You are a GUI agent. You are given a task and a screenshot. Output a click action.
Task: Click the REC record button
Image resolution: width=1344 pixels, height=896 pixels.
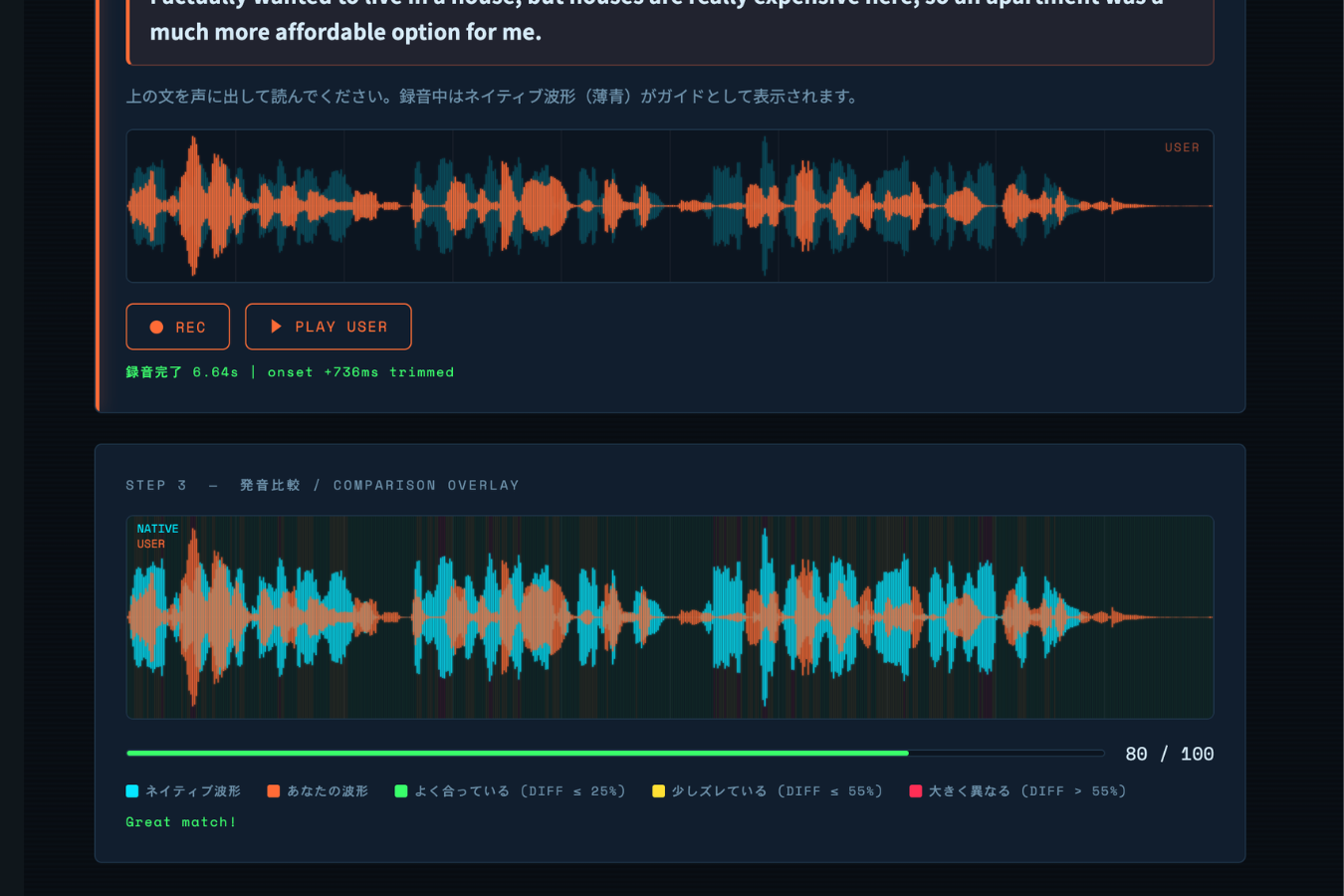click(x=177, y=327)
